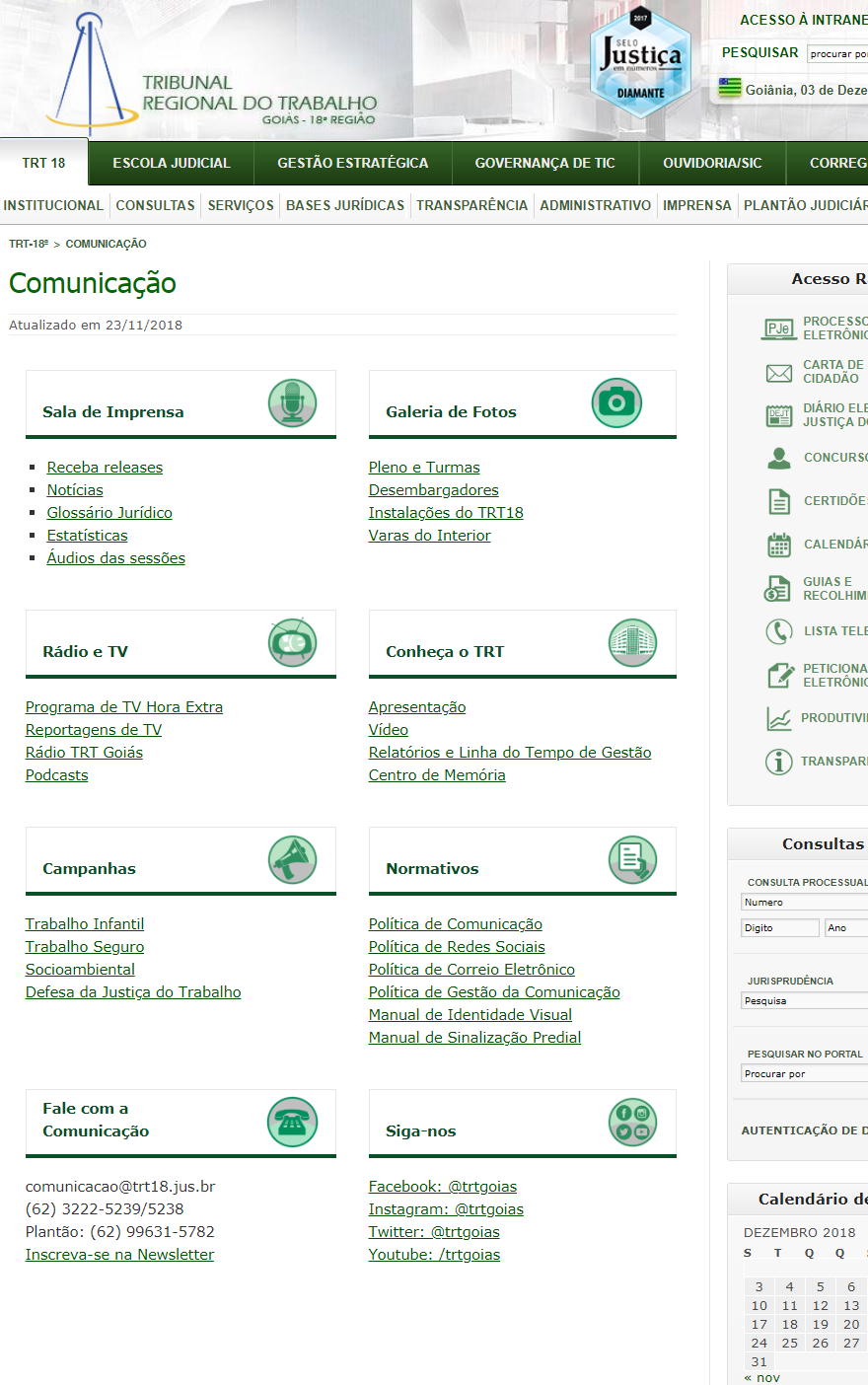Click the building icon beside Conheça o TRT
Viewport: 868px width, 1385px height.
coord(632,643)
